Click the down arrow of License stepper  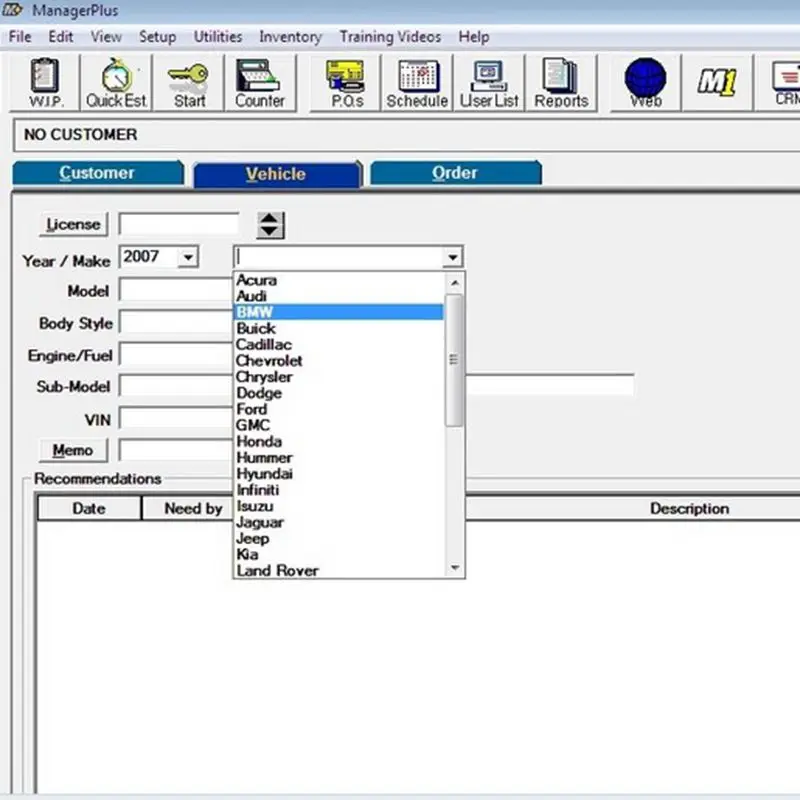click(270, 231)
